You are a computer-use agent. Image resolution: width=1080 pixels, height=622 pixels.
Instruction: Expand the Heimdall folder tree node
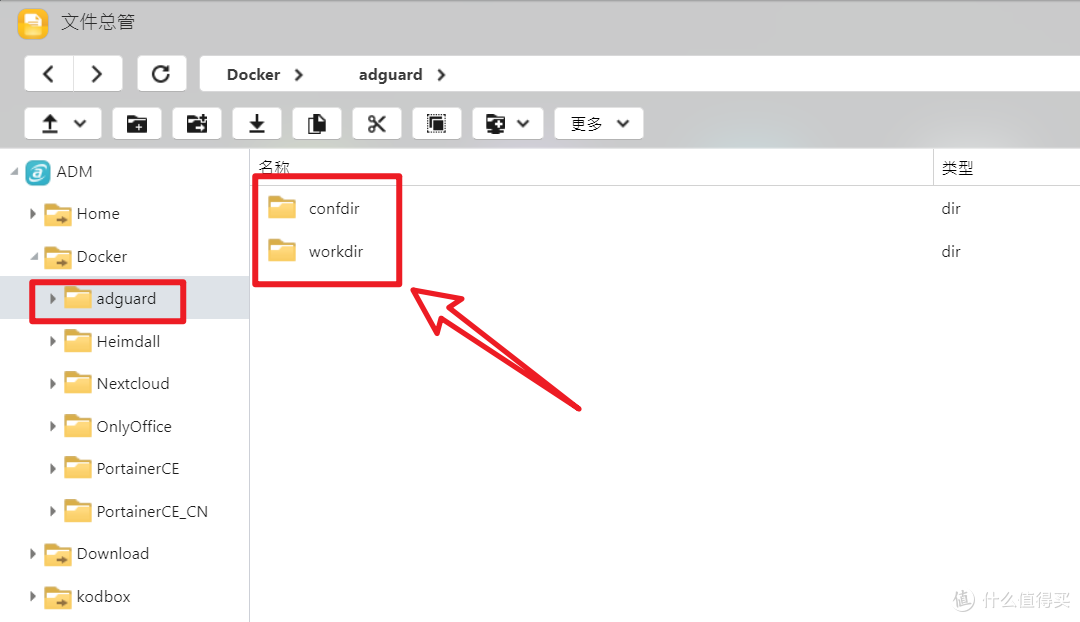coord(53,342)
